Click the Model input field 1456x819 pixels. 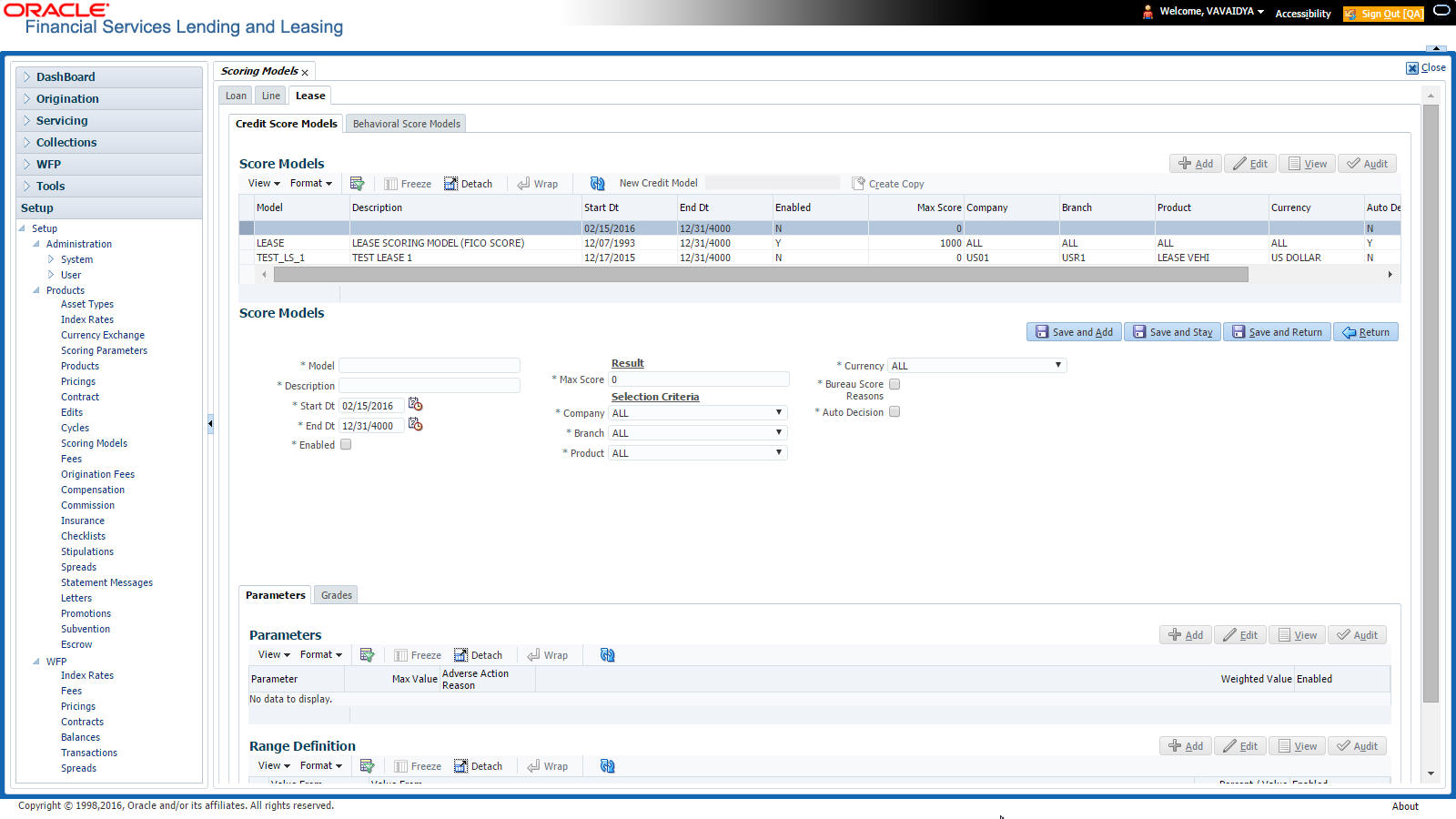coord(430,366)
